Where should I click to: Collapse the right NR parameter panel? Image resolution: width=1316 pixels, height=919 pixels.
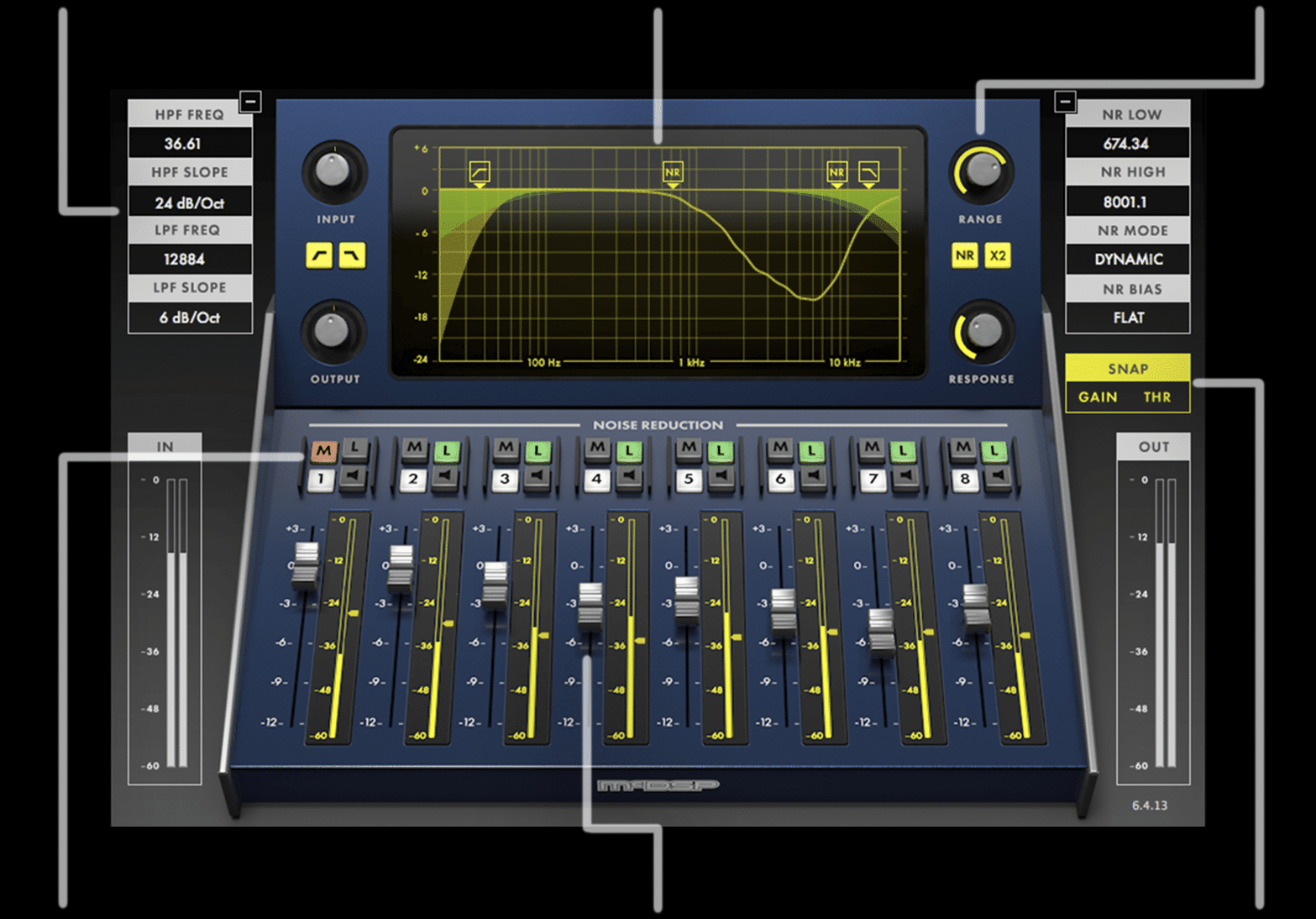1065,102
